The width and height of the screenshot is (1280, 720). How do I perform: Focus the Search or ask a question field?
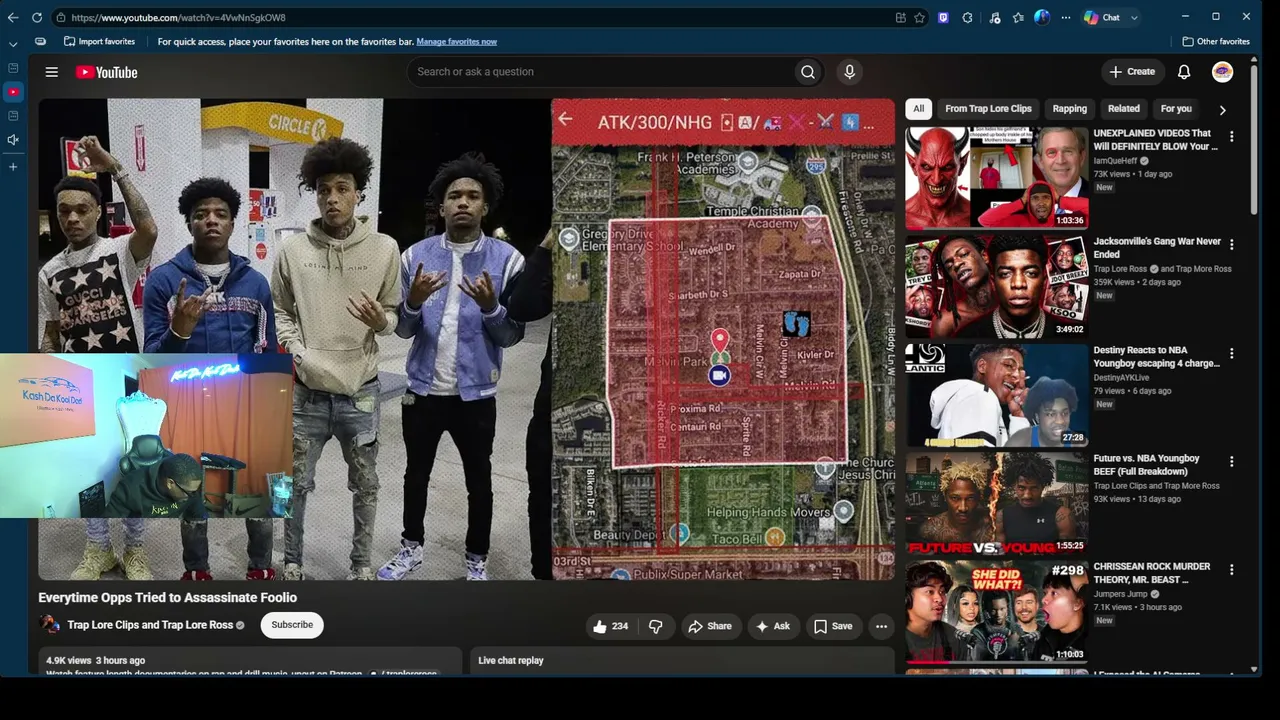[600, 72]
